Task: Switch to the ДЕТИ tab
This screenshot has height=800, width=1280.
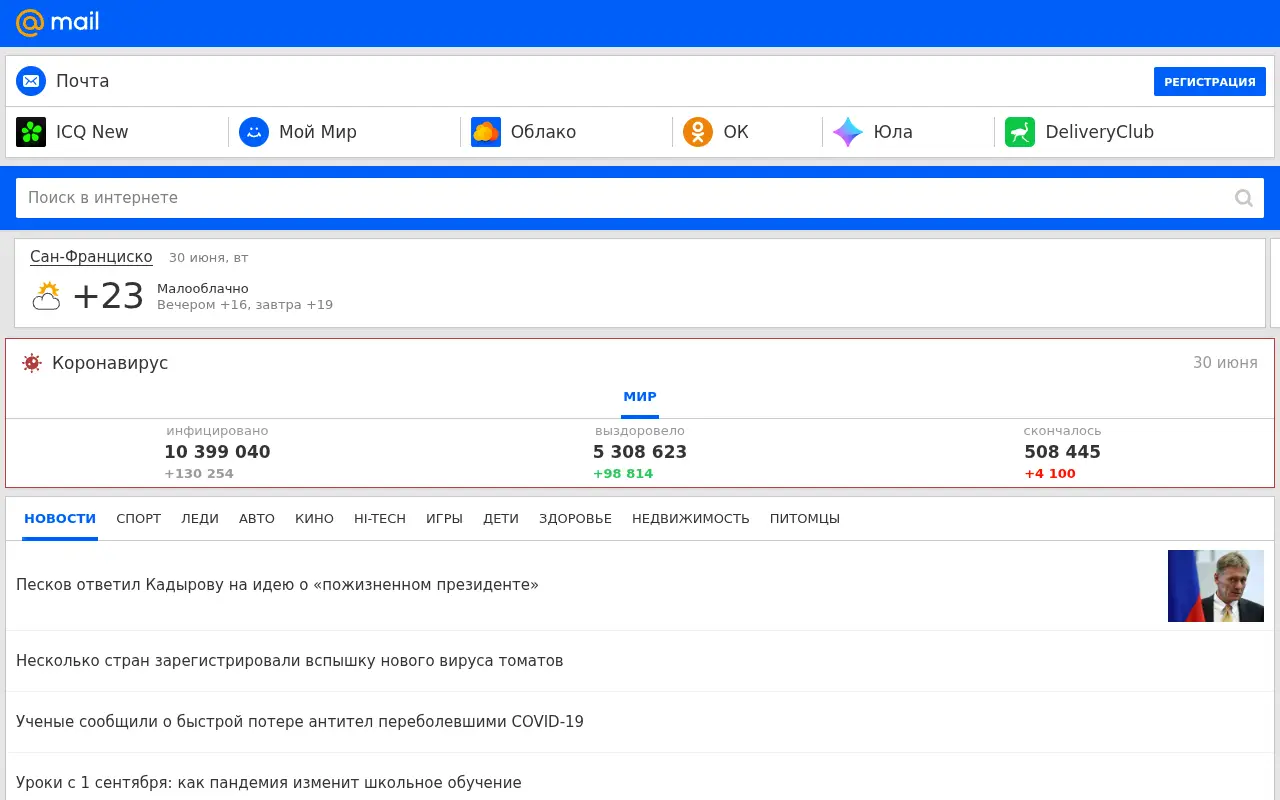Action: click(x=501, y=519)
